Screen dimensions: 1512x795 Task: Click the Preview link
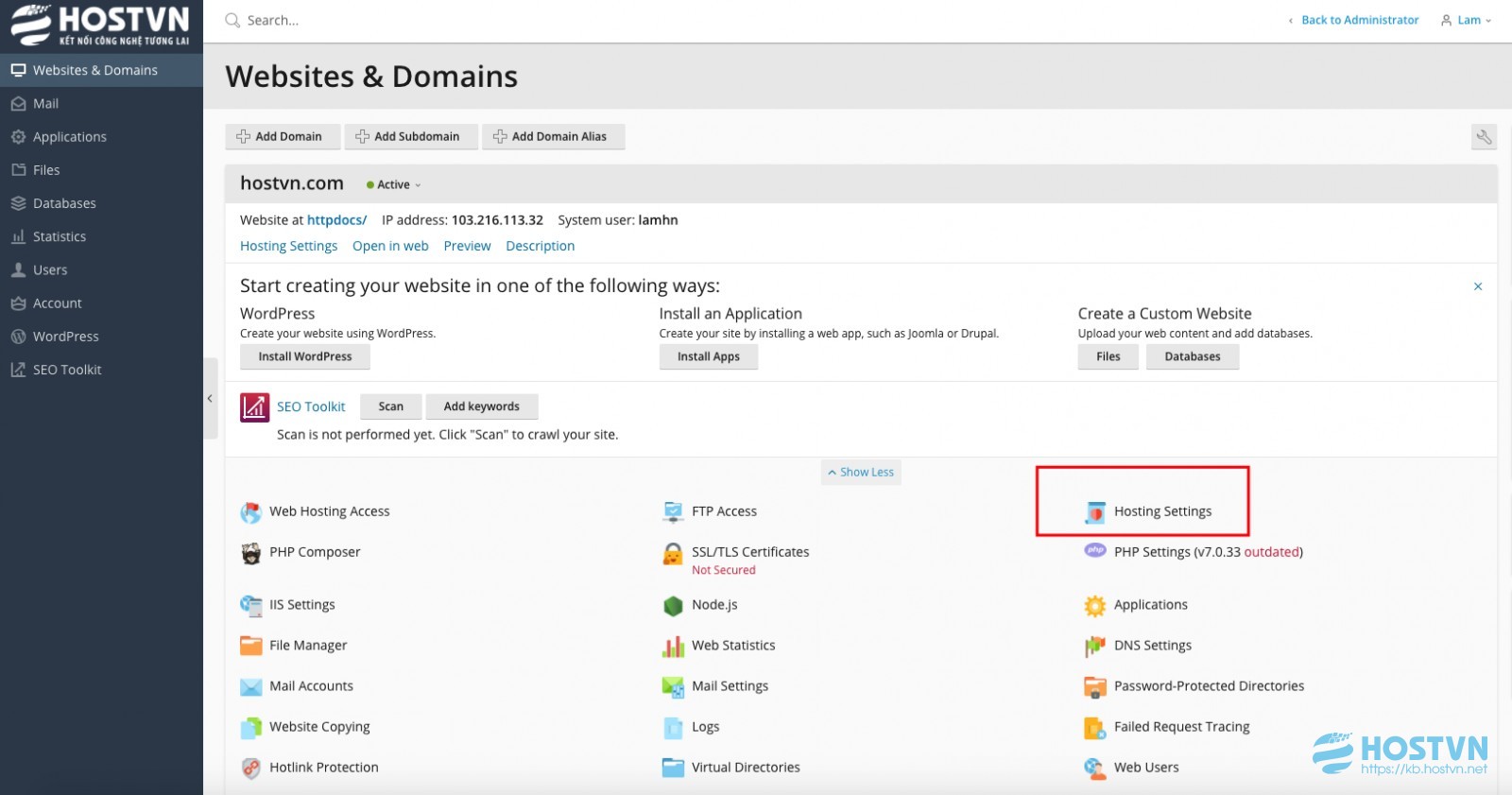(x=467, y=246)
